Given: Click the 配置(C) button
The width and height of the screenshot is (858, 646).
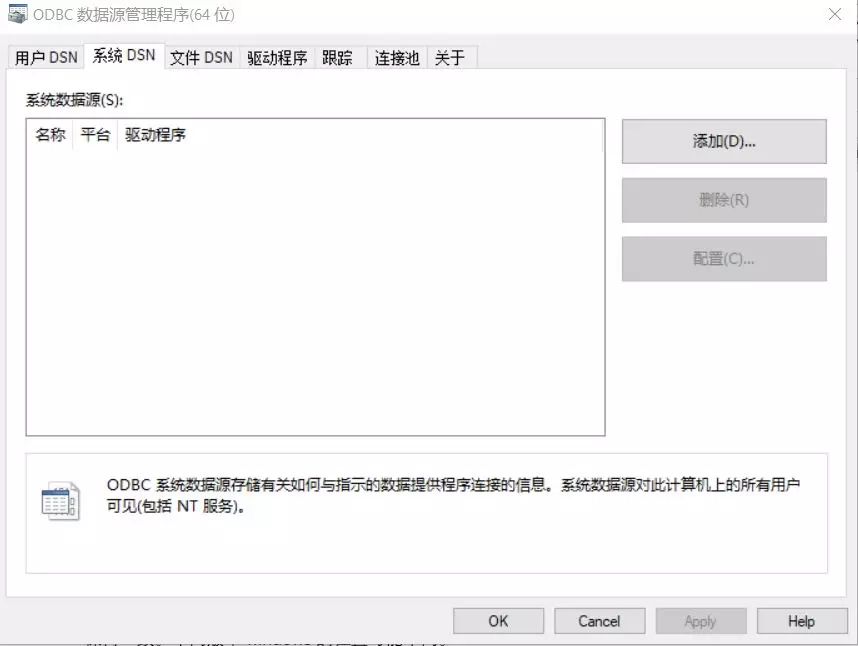Looking at the screenshot, I should [724, 259].
